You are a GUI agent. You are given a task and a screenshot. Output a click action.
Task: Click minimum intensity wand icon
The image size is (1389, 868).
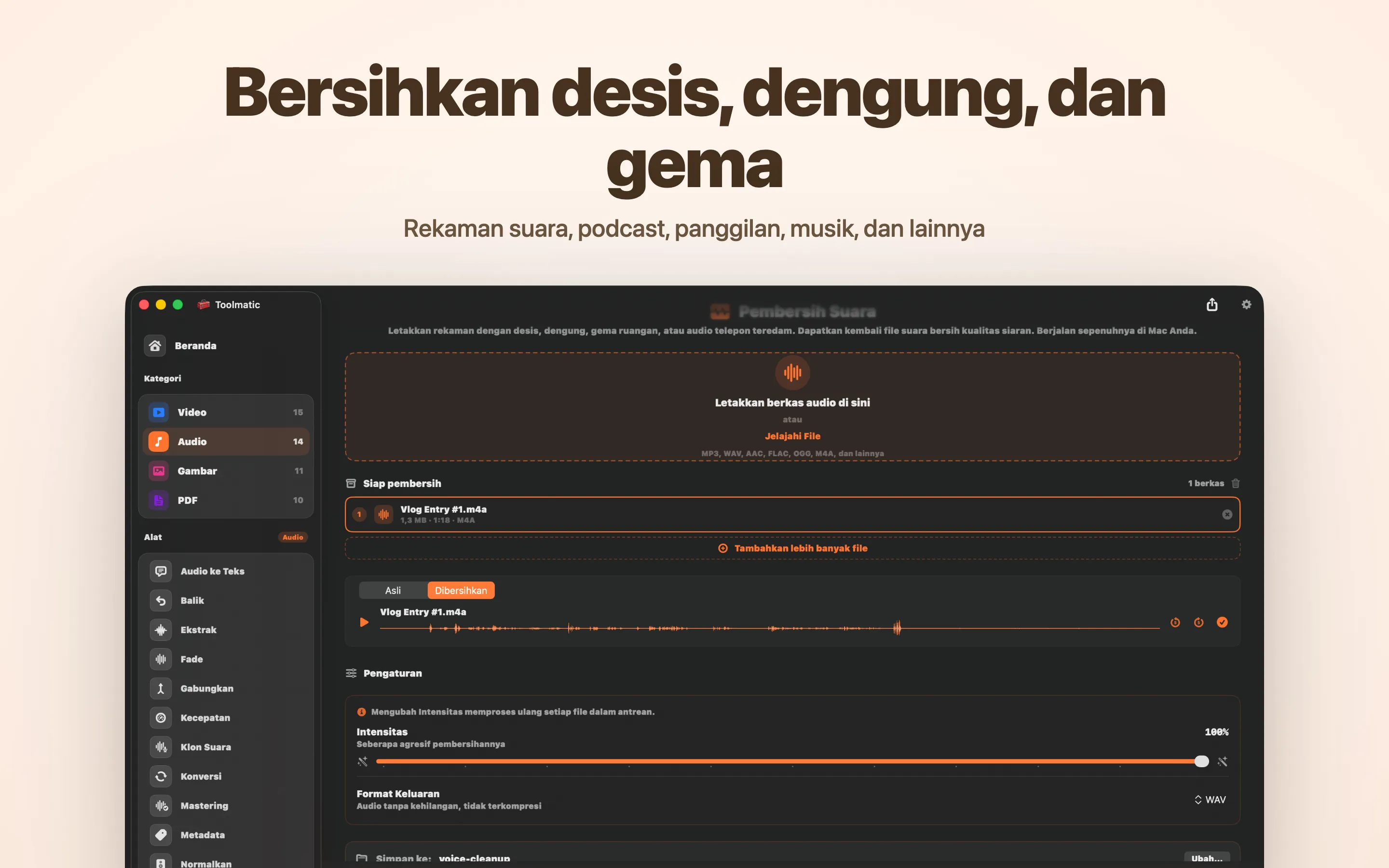tap(362, 761)
